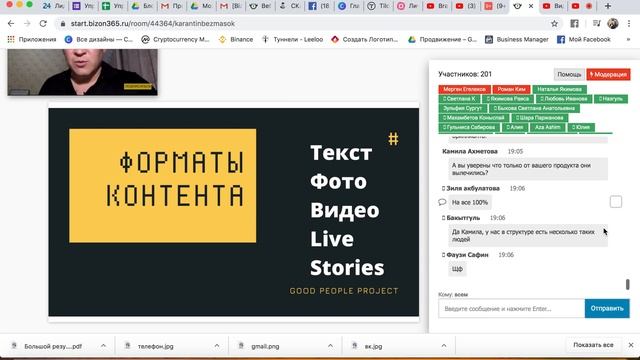
Task: Switch to the TikTok tab
Action: point(378,6)
